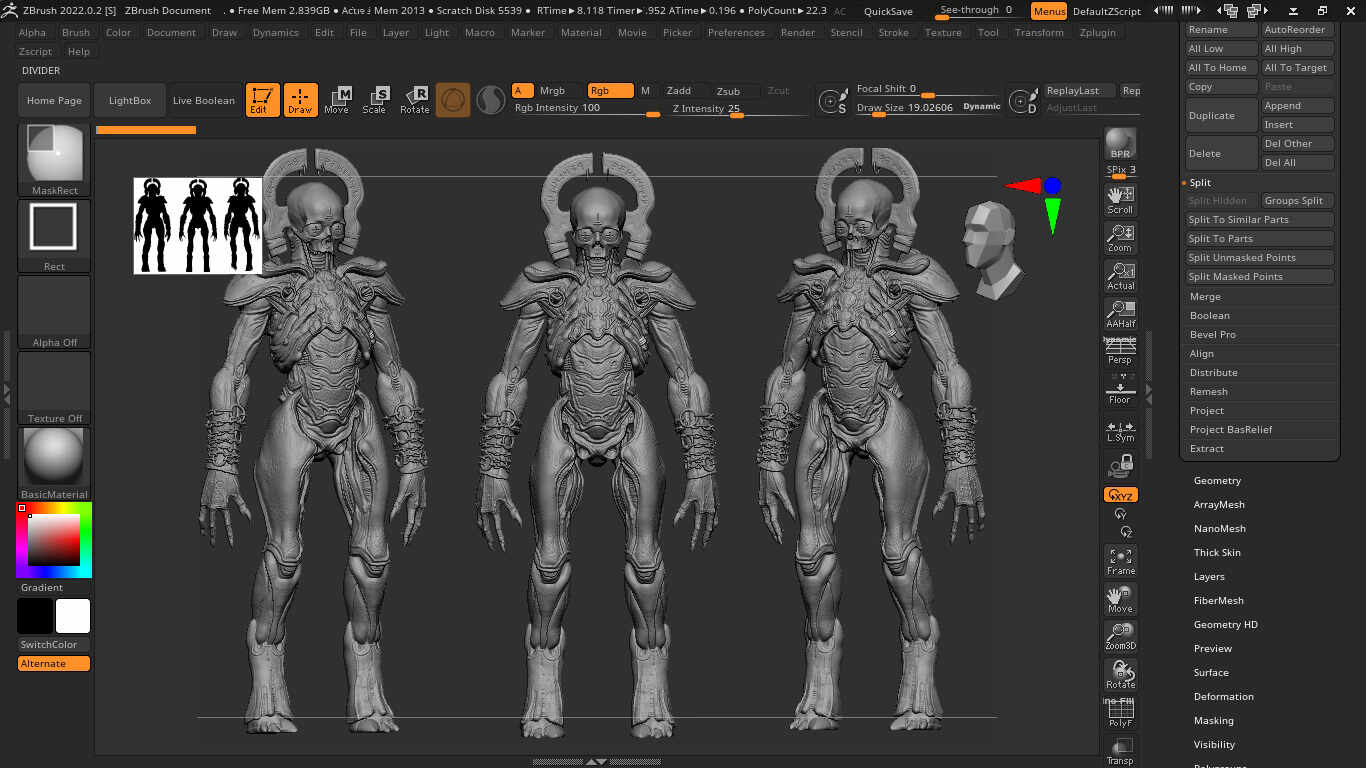The image size is (1366, 768).
Task: Pick a color in the color picker square
Action: tap(53, 540)
